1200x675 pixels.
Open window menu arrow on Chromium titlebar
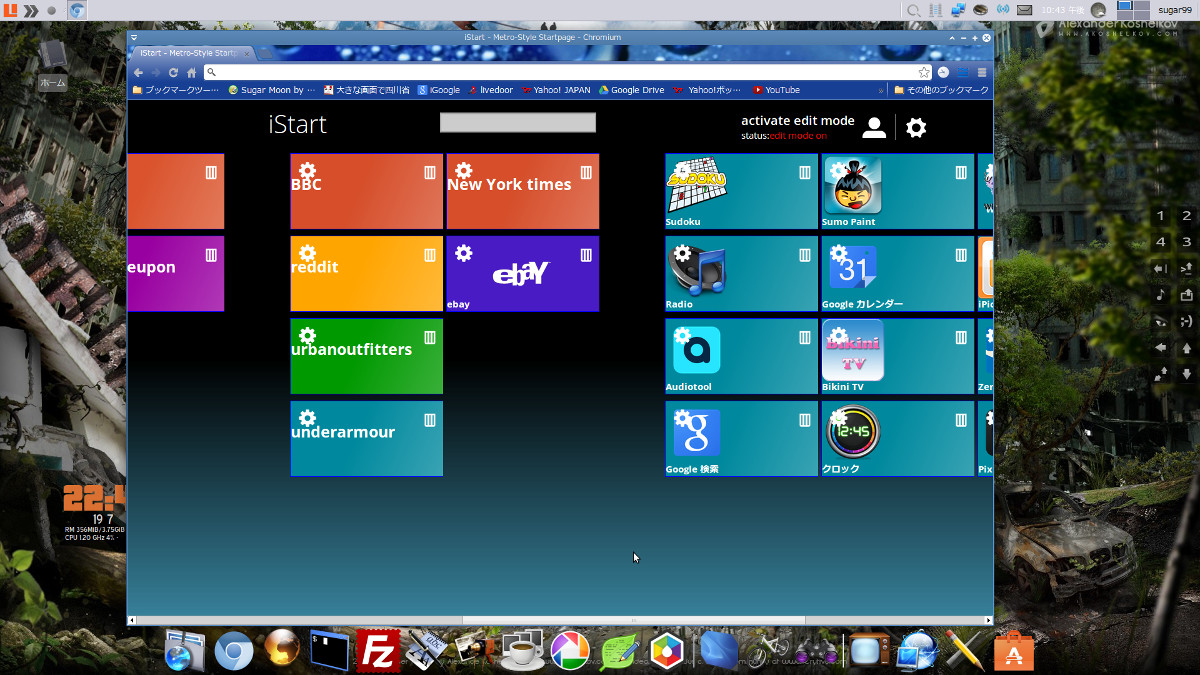coord(134,37)
